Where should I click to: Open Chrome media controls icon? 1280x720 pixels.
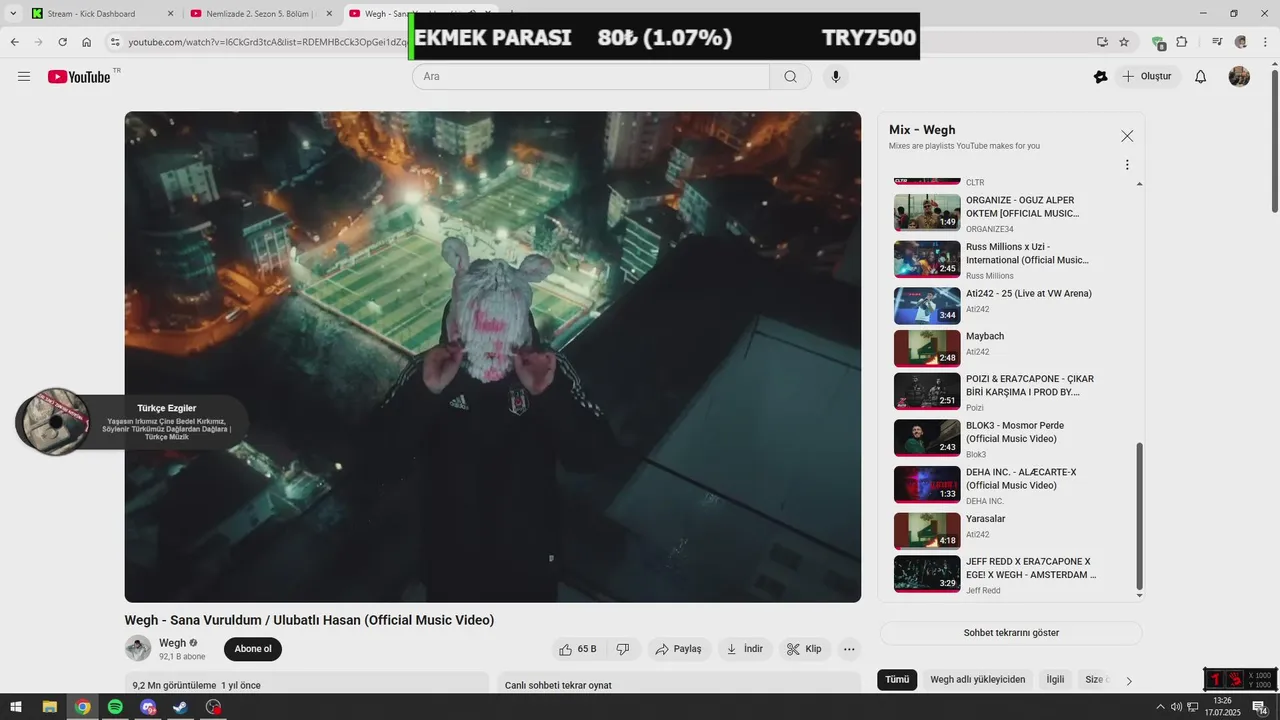(1217, 42)
